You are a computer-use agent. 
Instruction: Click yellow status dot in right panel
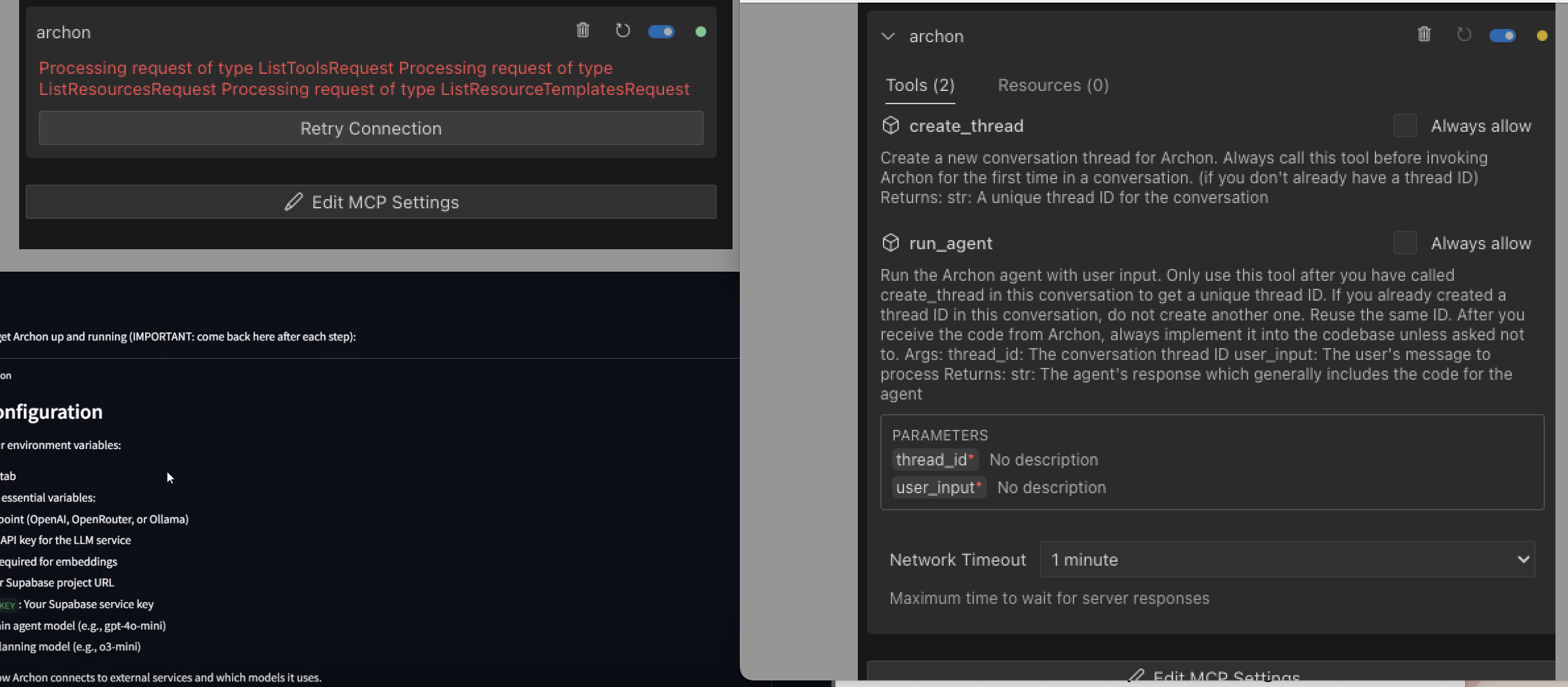click(x=1542, y=36)
